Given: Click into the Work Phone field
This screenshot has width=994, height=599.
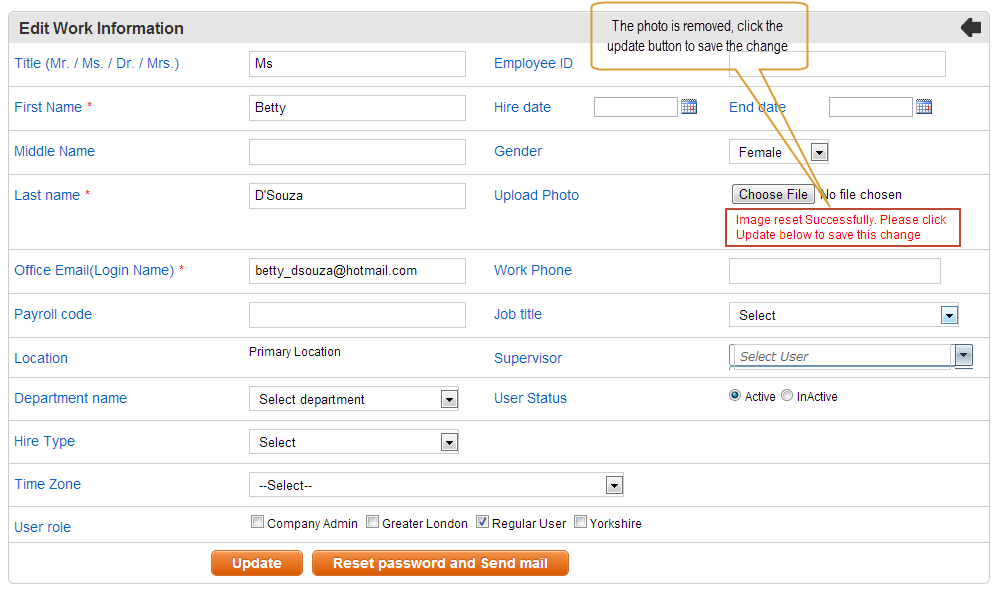Looking at the screenshot, I should (835, 271).
